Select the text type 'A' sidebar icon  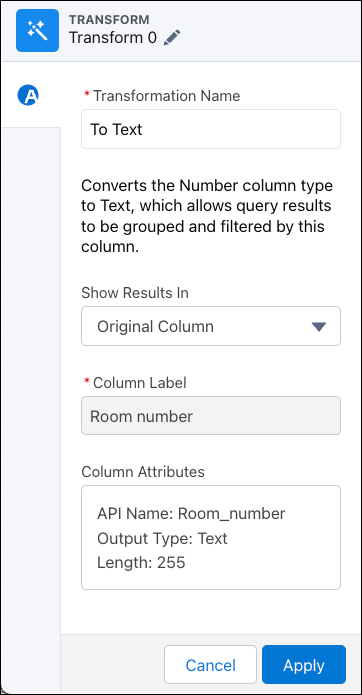point(28,95)
